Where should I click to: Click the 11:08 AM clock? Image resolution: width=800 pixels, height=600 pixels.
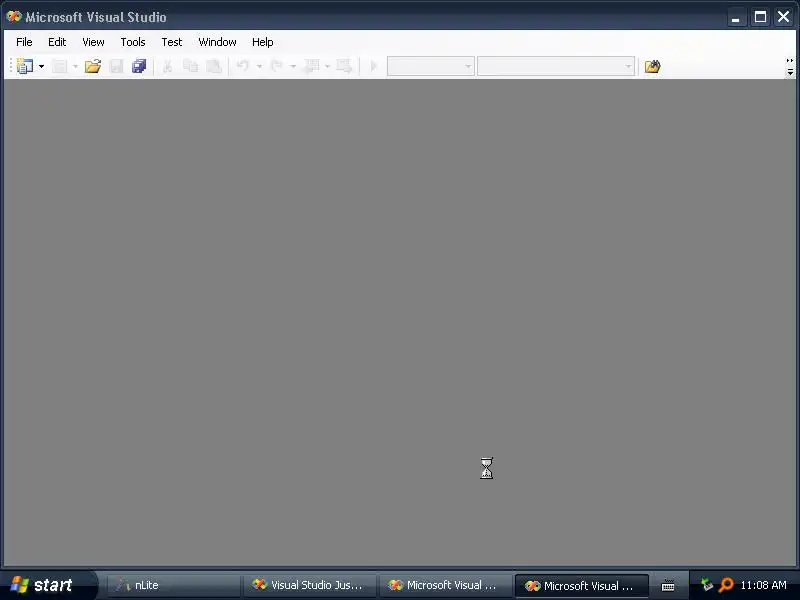[763, 585]
